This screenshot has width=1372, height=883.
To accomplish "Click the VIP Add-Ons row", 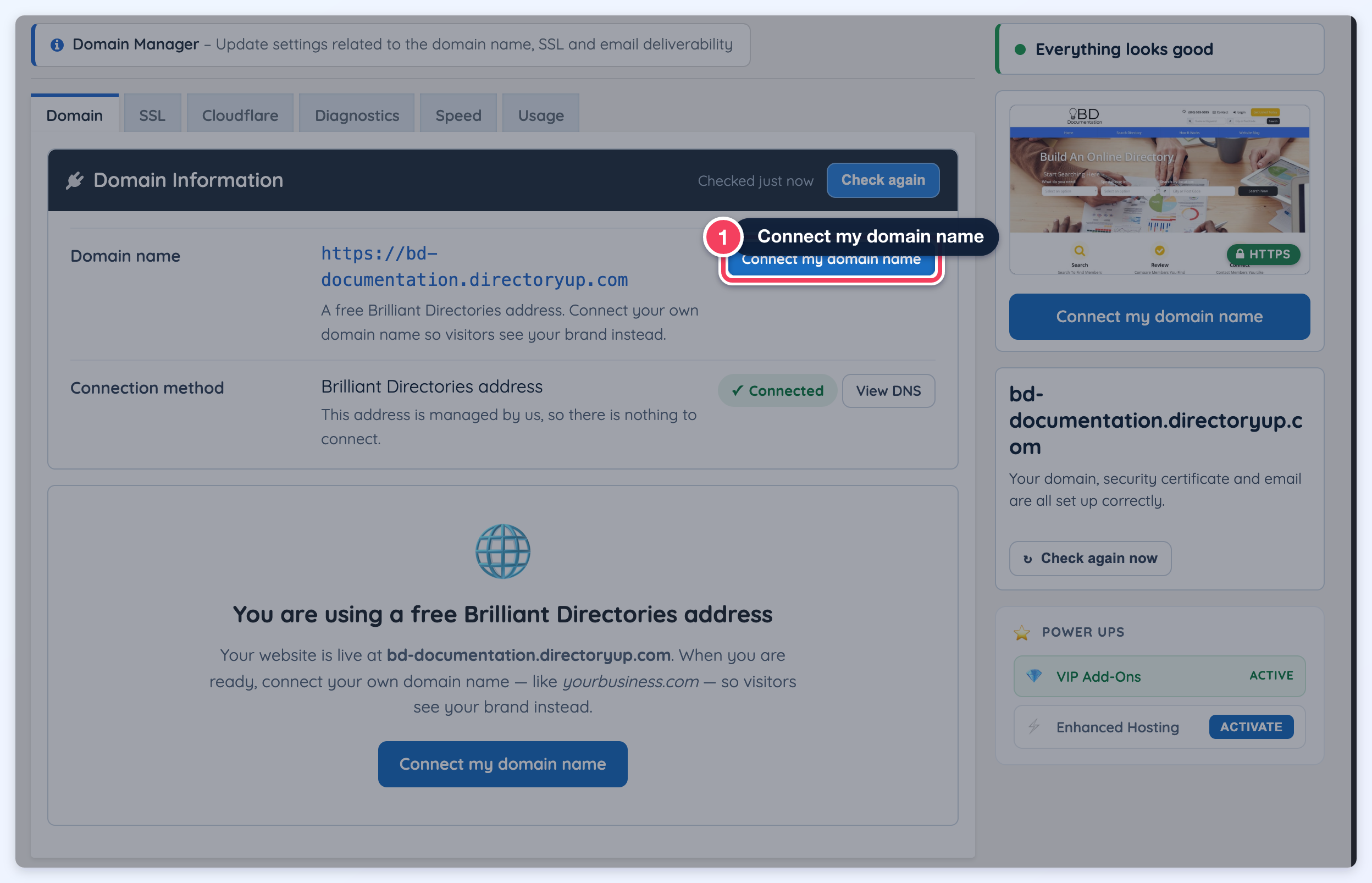I will click(x=1159, y=676).
